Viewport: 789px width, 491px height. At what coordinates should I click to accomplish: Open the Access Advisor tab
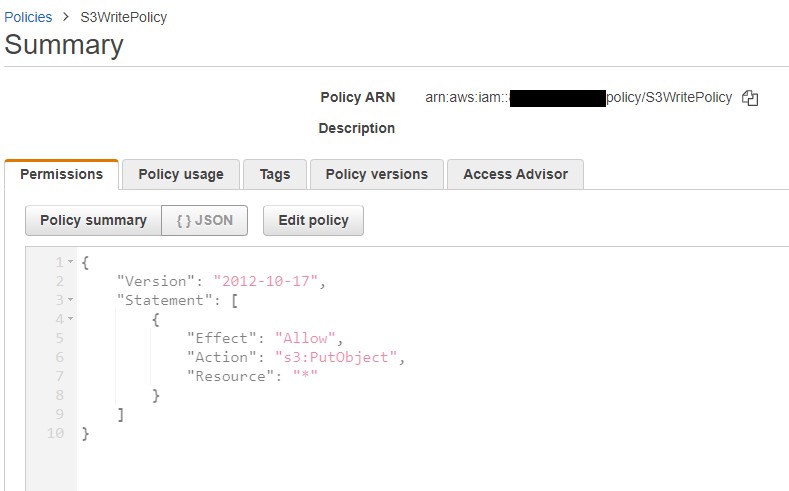(515, 174)
